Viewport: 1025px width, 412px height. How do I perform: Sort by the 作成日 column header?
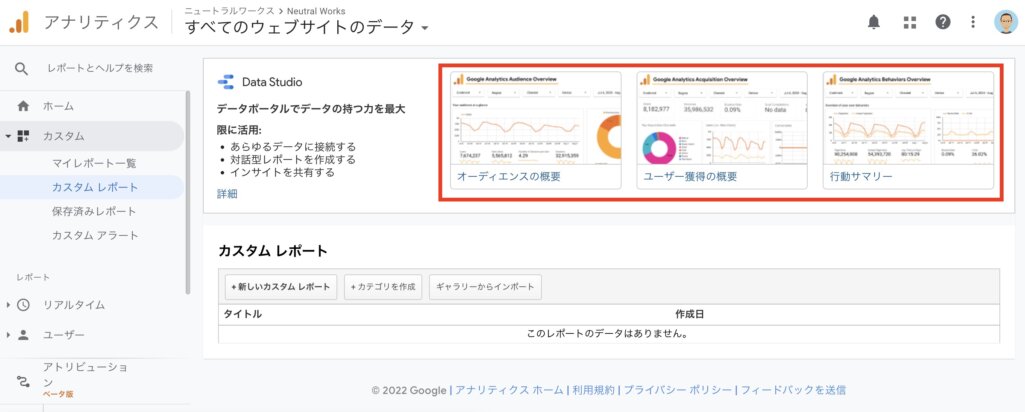point(690,315)
